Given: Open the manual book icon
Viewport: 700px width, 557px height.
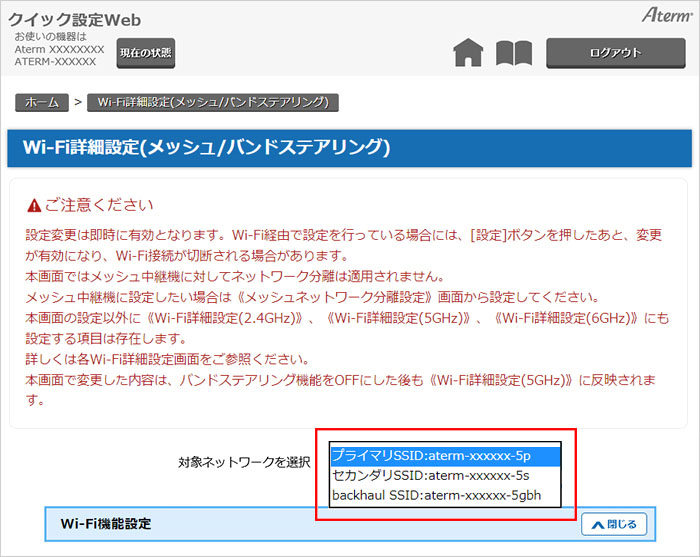Looking at the screenshot, I should 513,53.
